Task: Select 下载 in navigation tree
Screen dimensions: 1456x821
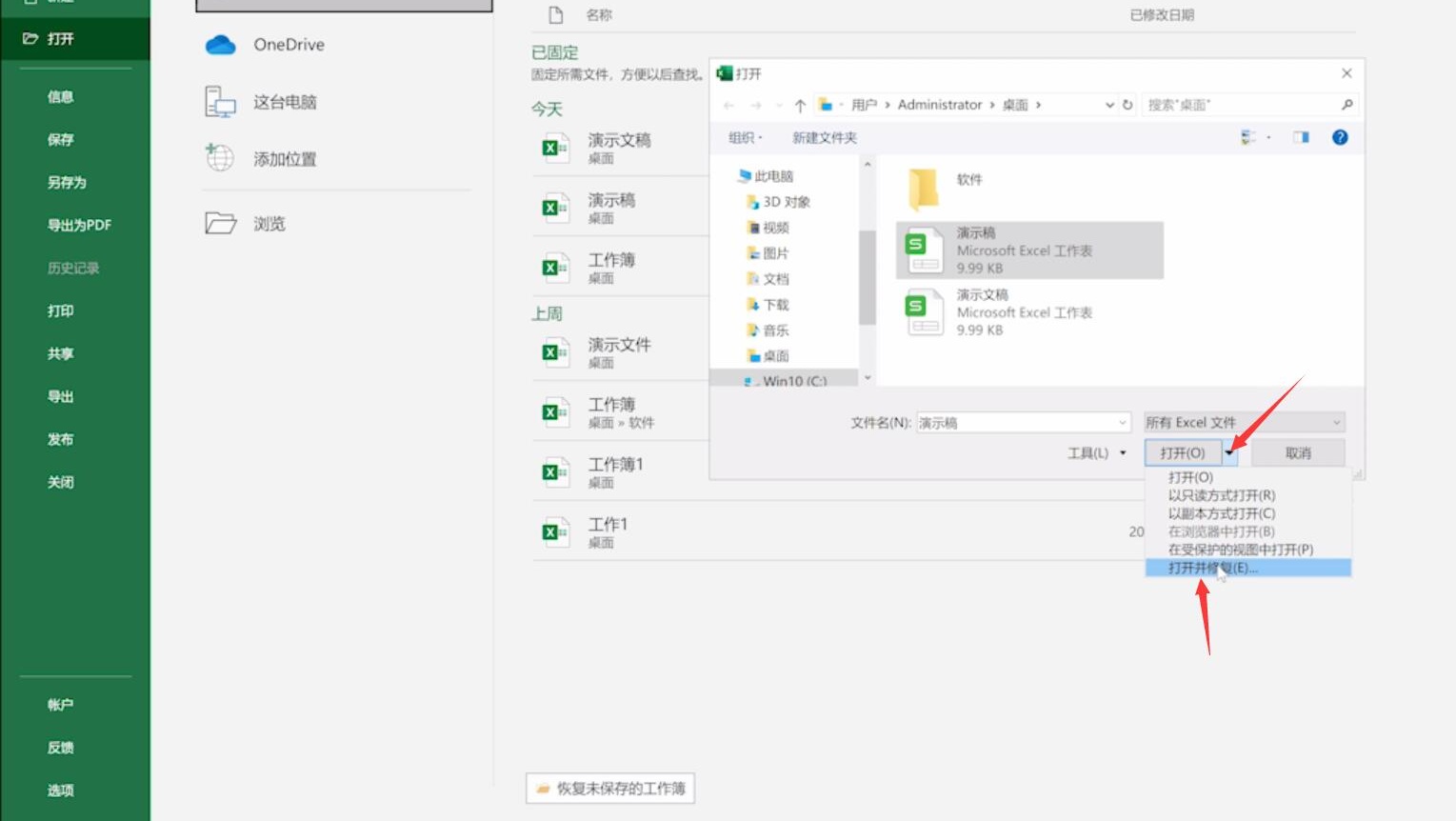Action: pyautogui.click(x=768, y=305)
